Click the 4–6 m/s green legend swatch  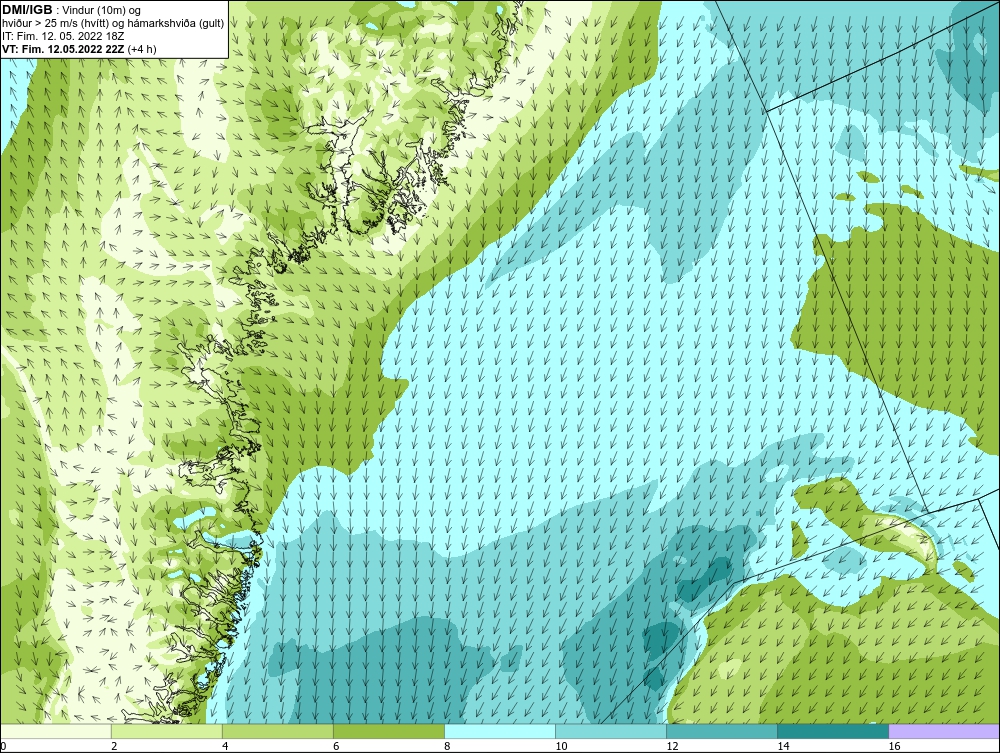(278, 731)
